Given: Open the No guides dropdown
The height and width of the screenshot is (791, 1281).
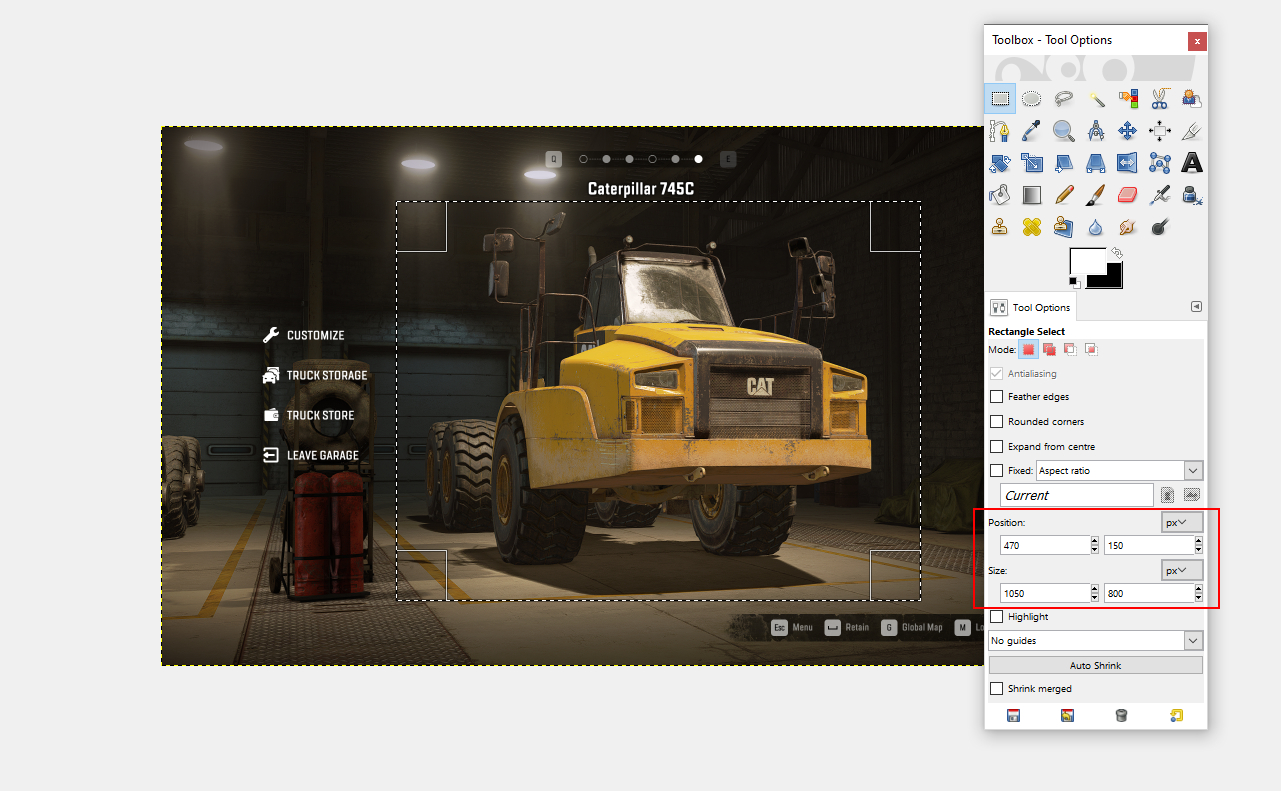Looking at the screenshot, I should (1095, 640).
